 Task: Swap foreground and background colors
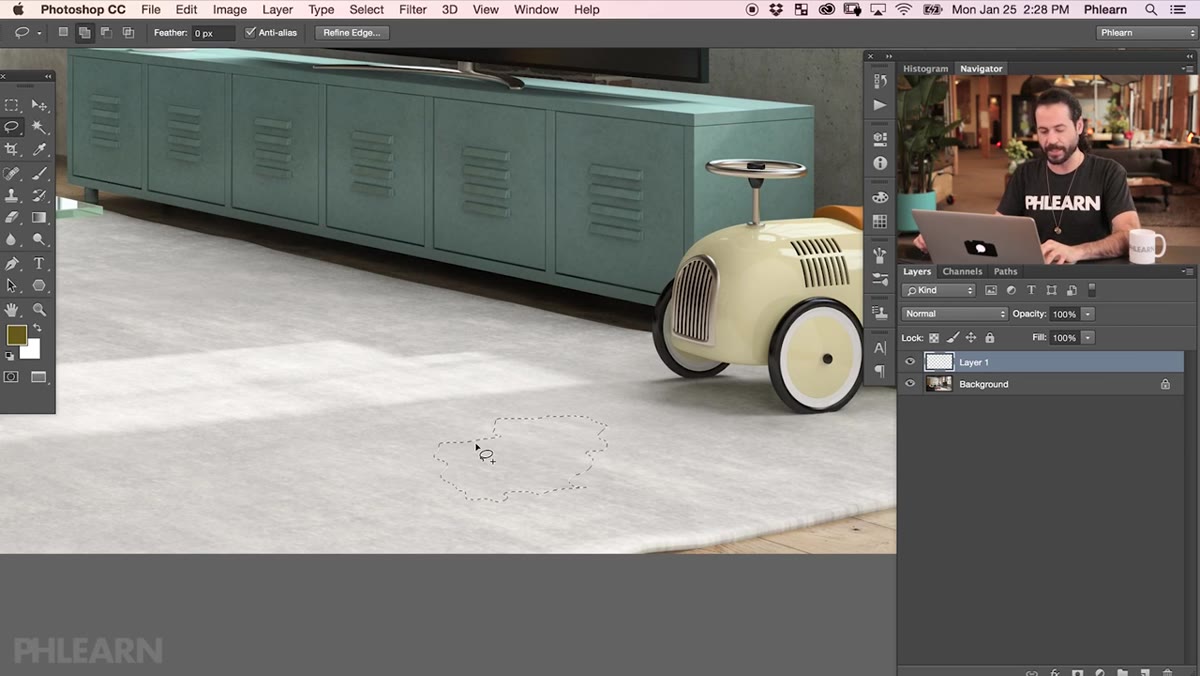click(37, 328)
